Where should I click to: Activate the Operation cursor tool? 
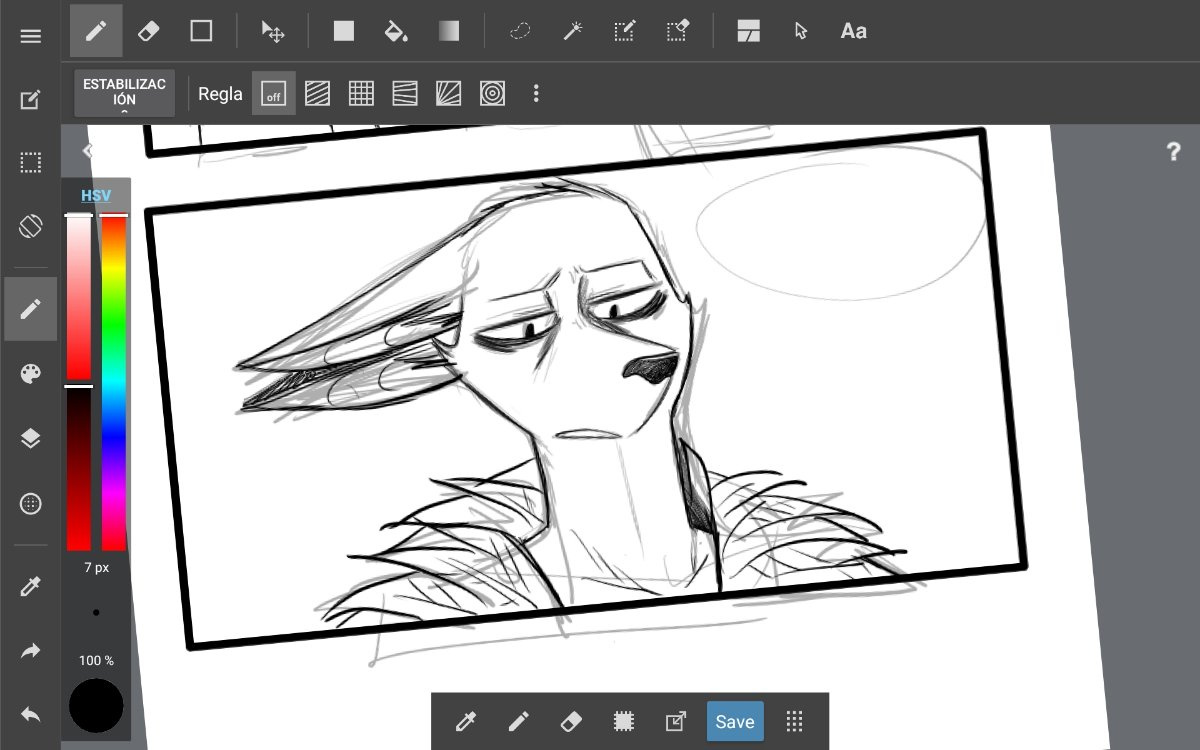(801, 31)
